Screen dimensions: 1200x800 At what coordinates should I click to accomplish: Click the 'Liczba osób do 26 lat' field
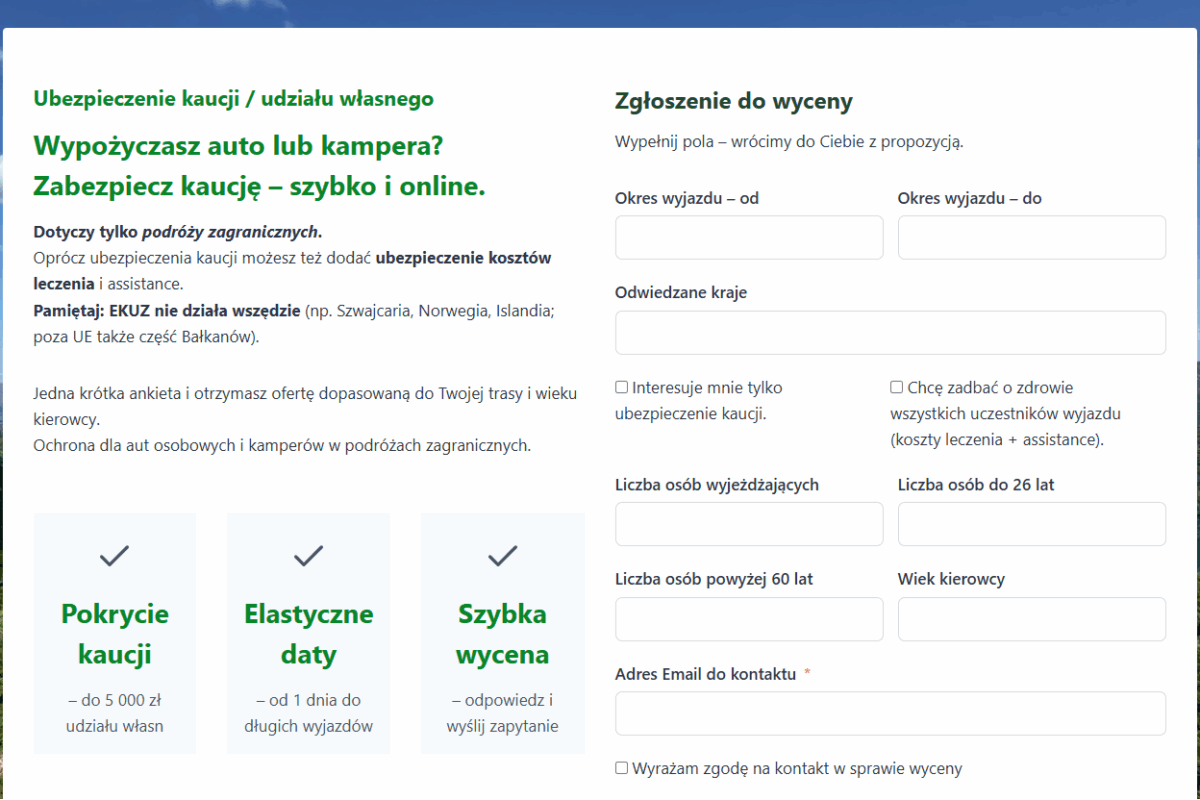(x=1031, y=524)
